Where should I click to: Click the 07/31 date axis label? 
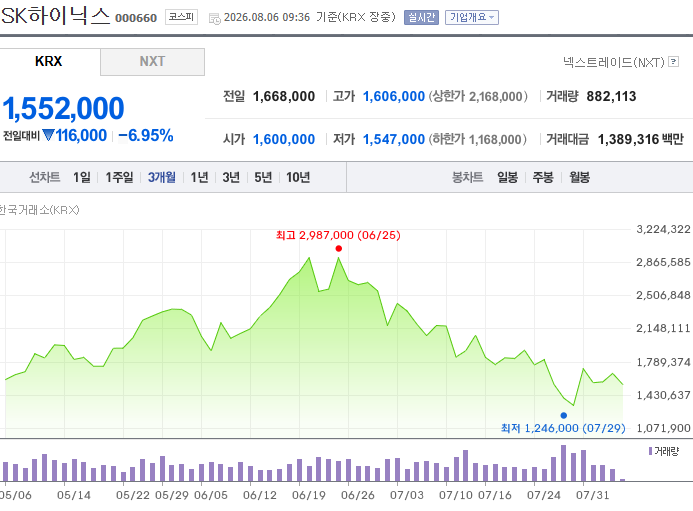click(592, 495)
